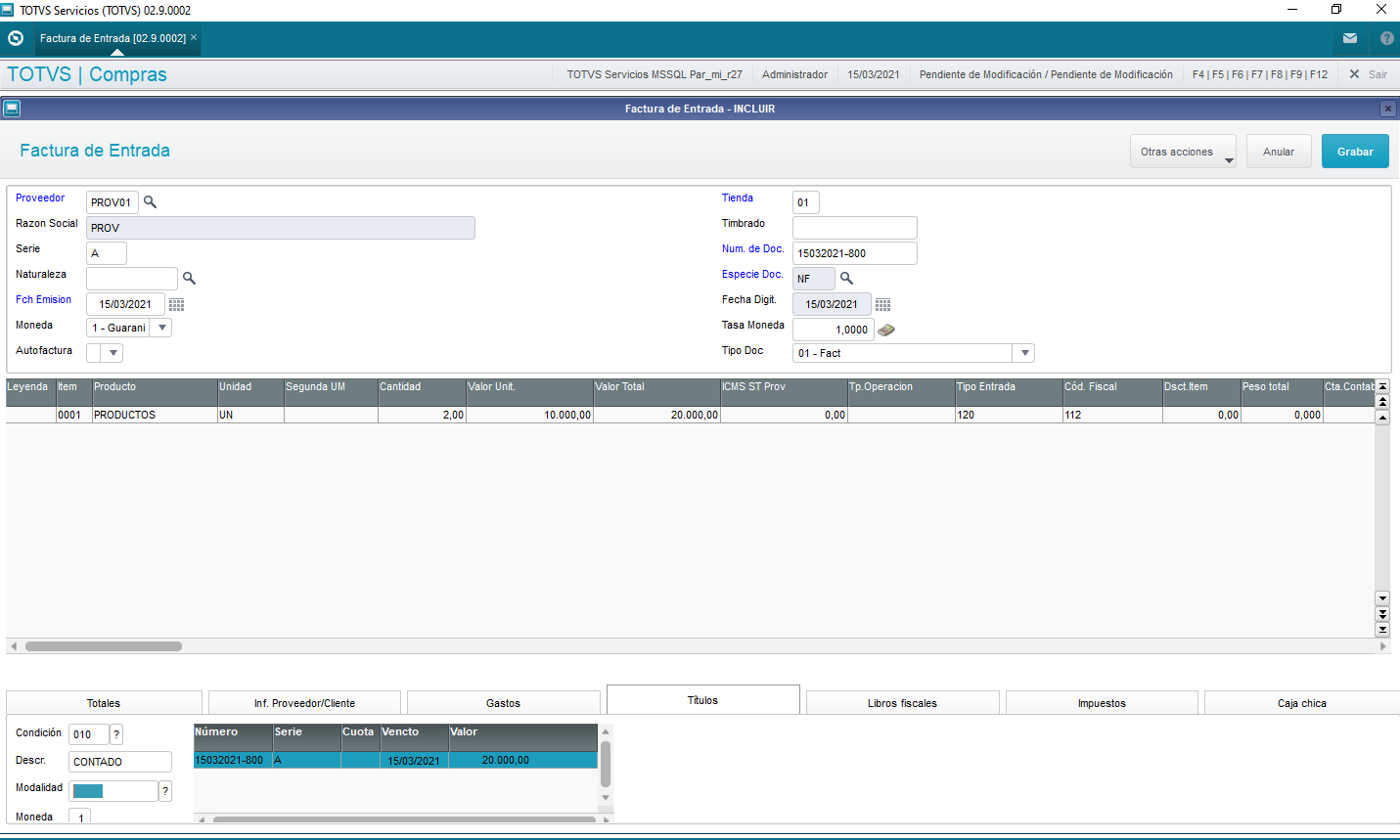
Task: Click the Tienda input field
Action: coord(806,202)
